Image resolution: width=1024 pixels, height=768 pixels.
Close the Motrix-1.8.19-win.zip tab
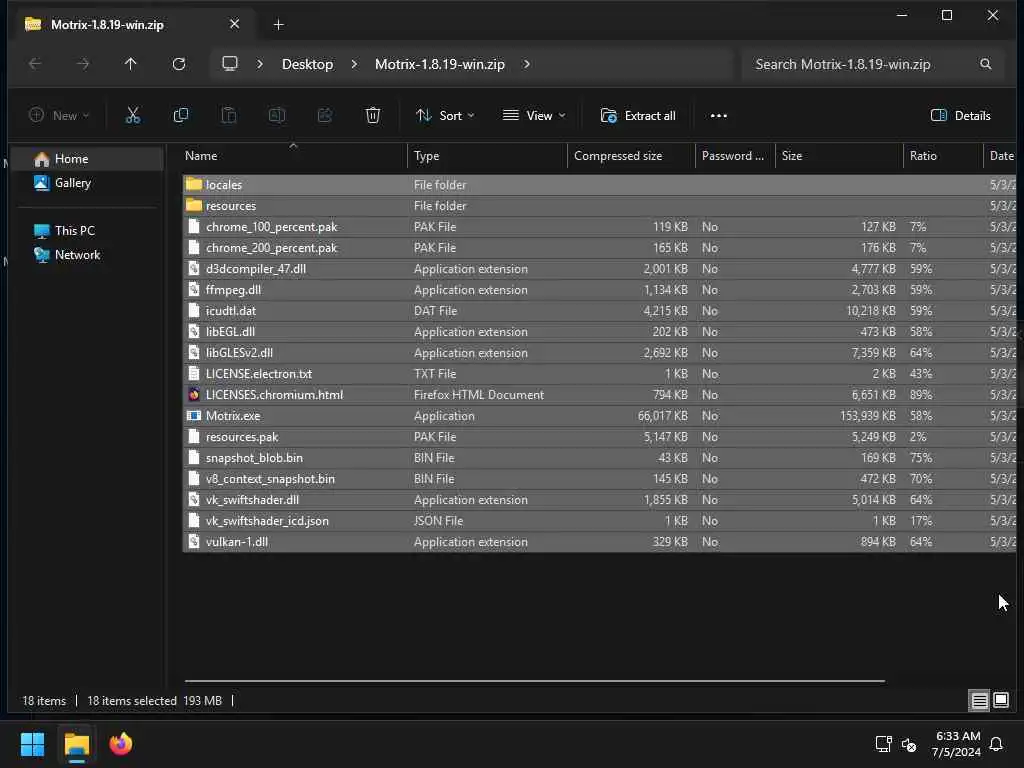coord(234,24)
